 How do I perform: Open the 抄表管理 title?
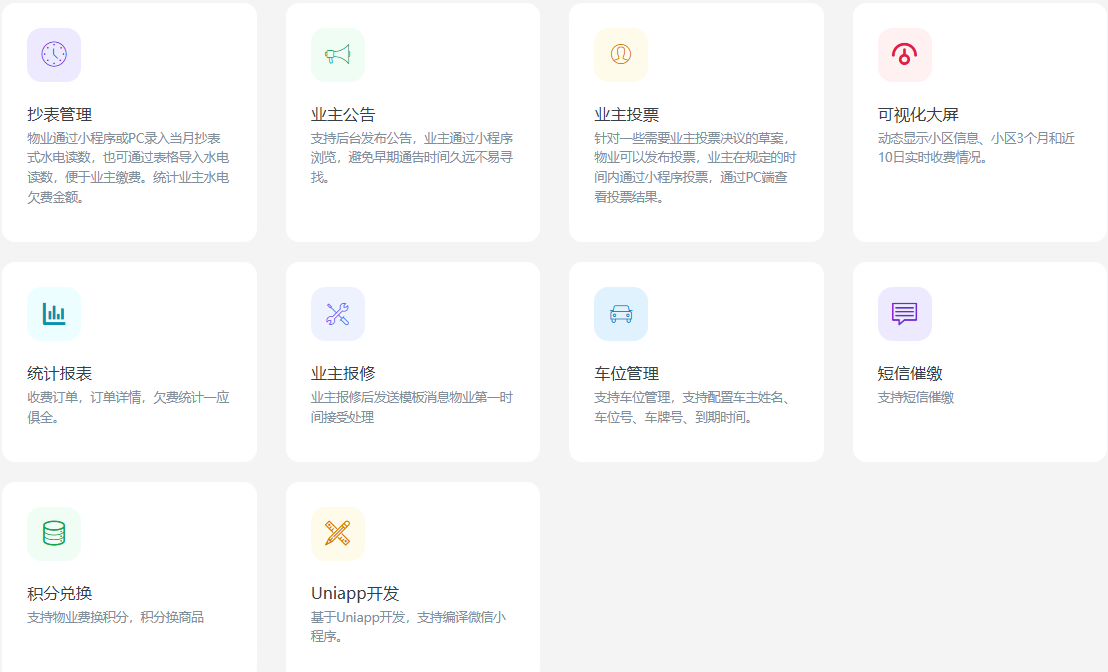coord(60,115)
